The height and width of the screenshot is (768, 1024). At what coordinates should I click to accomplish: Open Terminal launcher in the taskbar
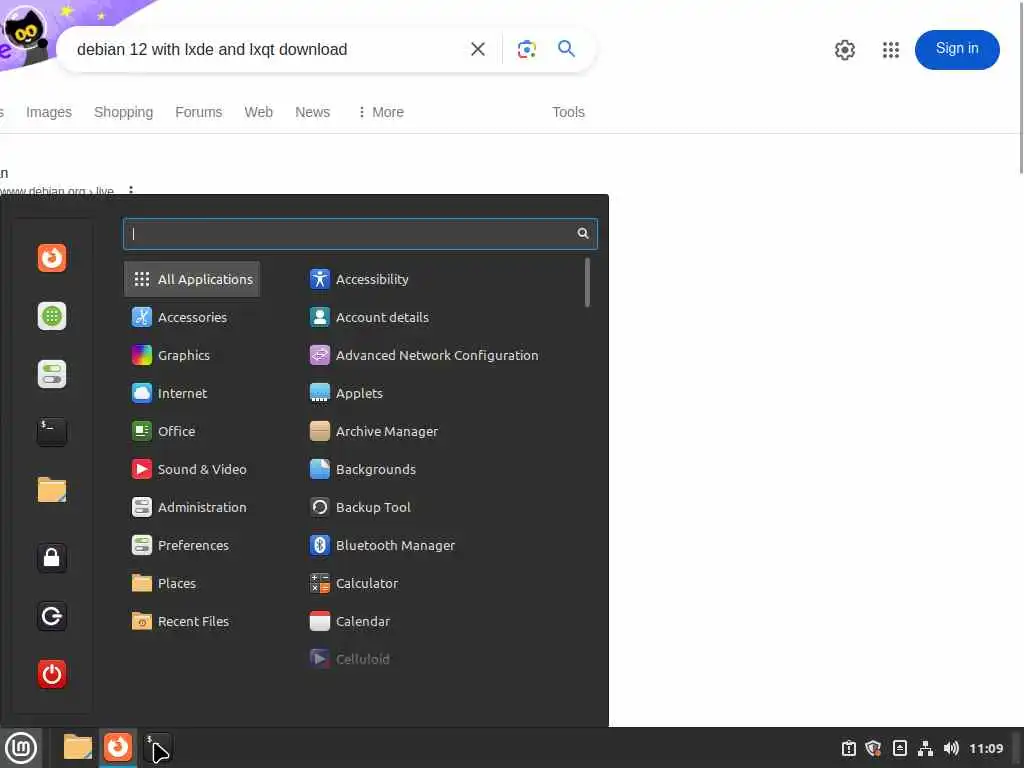[158, 748]
